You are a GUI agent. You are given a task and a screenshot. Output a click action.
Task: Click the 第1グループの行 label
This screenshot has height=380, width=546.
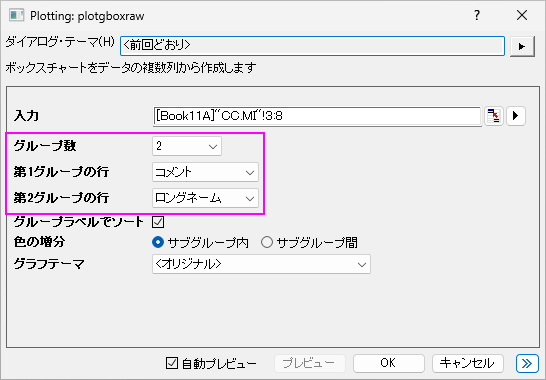click(x=61, y=172)
